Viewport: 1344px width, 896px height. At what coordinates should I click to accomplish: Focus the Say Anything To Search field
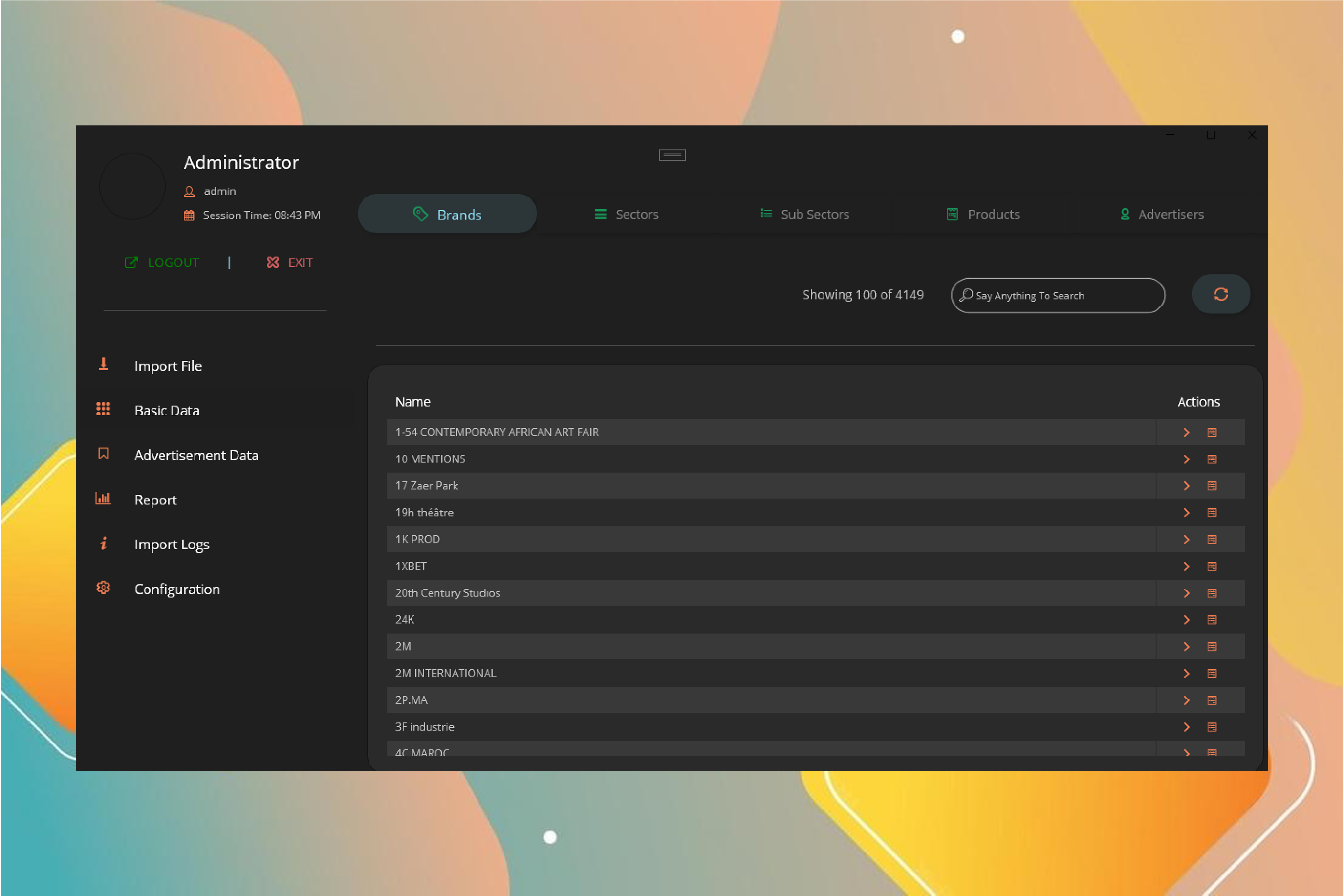(x=1057, y=295)
